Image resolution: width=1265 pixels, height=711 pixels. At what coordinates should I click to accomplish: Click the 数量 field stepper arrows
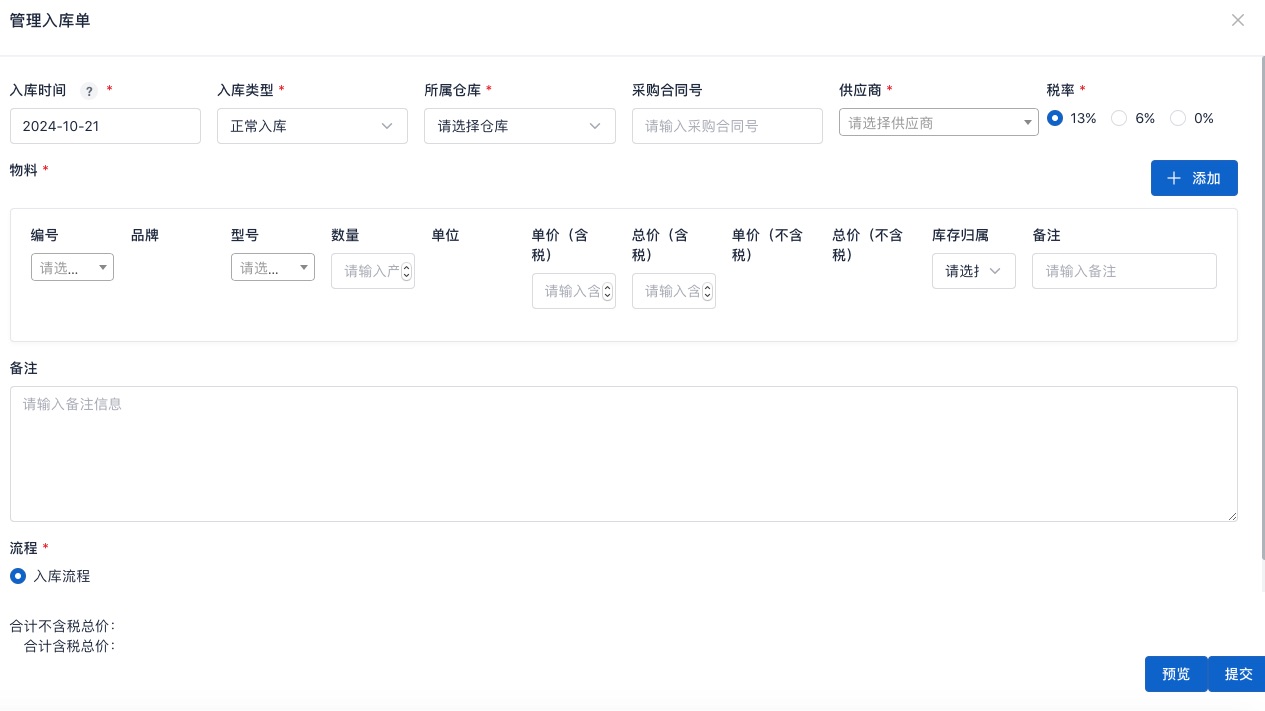[406, 271]
